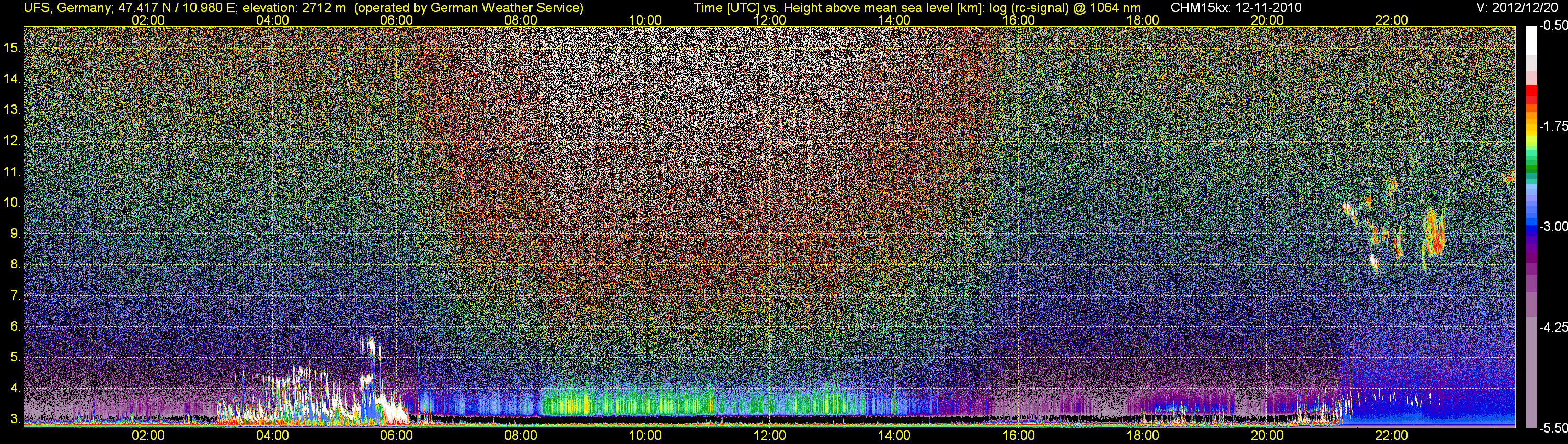Click the '12:00' label on the bottom time axis
Viewport: 1568px width, 444px height.
[x=769, y=436]
